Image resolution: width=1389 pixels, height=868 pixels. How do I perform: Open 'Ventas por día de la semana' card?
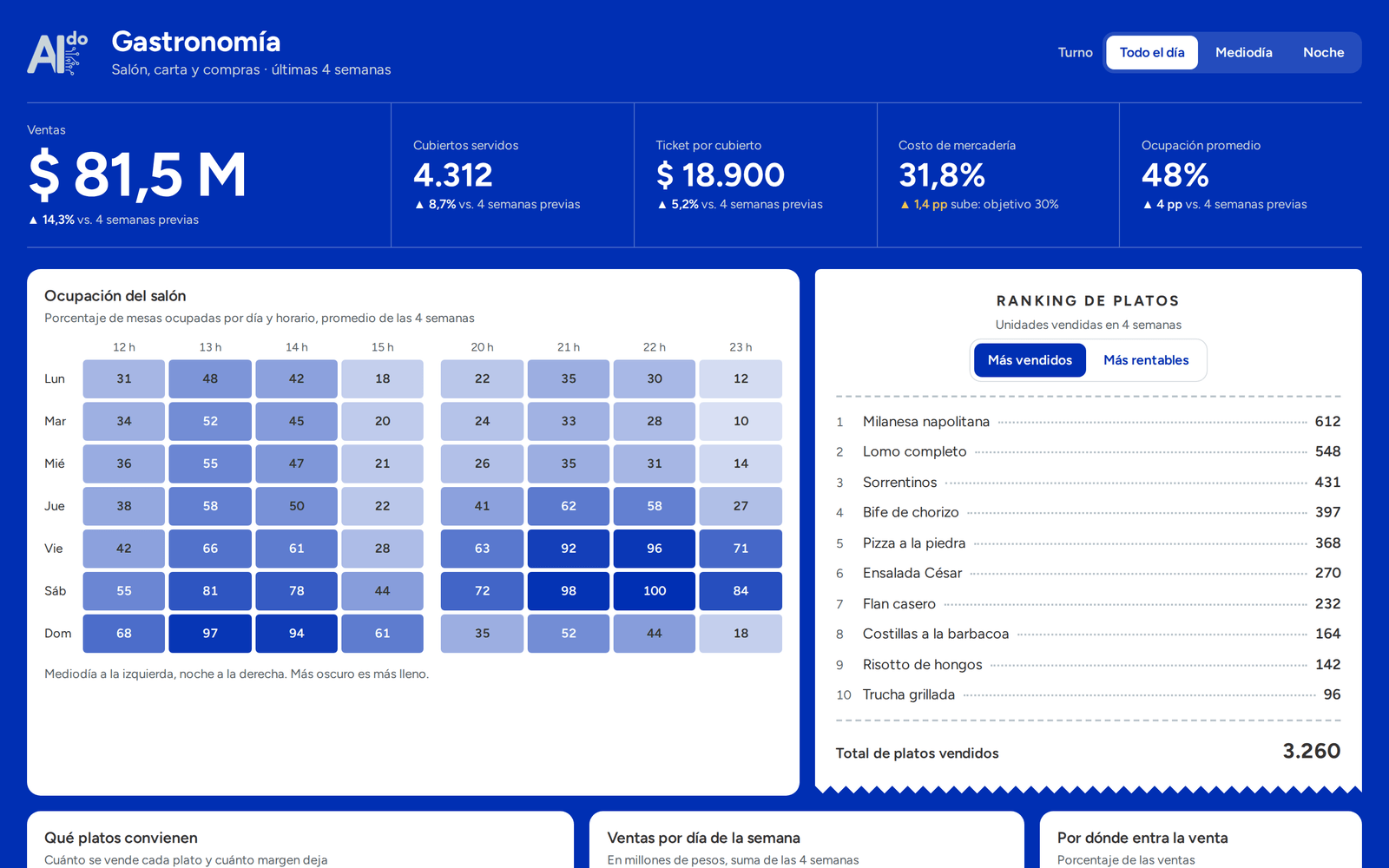tap(806, 840)
